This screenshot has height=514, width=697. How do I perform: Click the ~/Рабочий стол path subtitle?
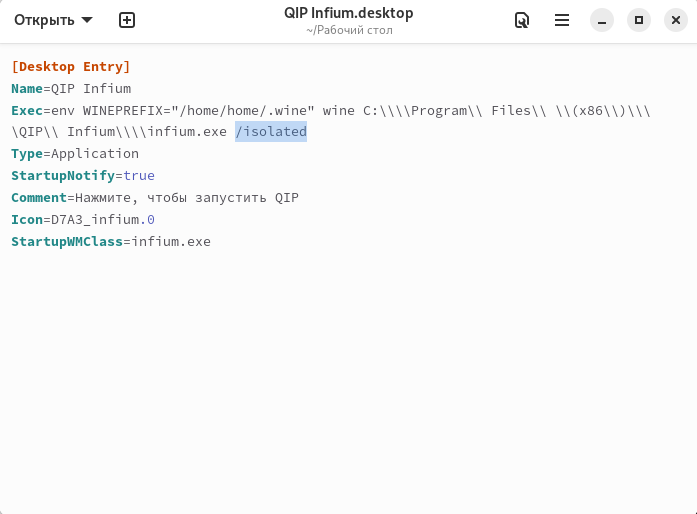(349, 30)
